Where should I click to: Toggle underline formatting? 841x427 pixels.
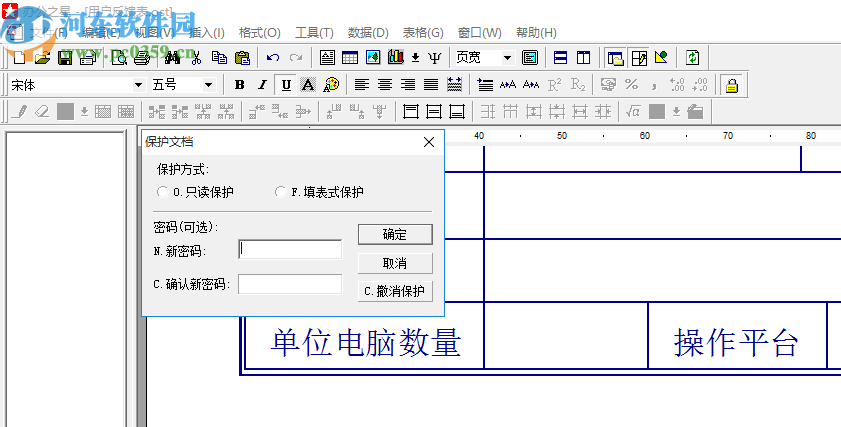[286, 85]
